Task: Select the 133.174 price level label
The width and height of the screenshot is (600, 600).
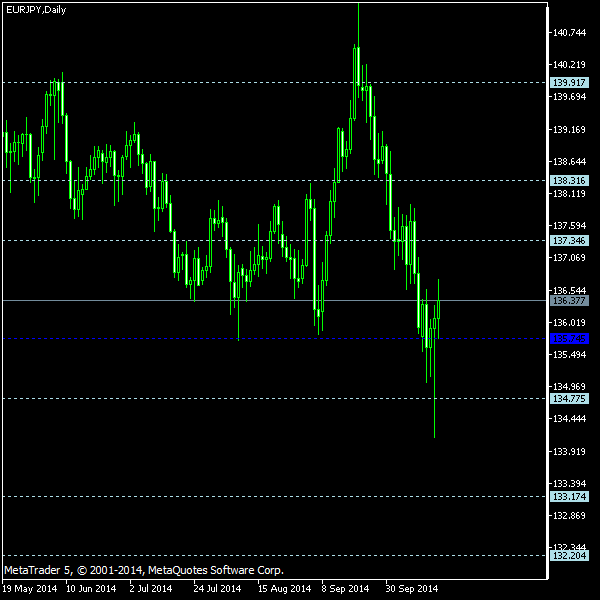Action: pos(569,497)
